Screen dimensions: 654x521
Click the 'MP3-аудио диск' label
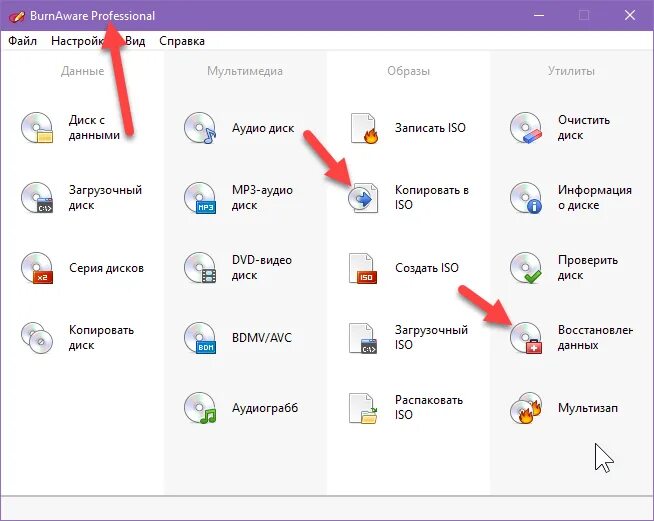pos(262,197)
